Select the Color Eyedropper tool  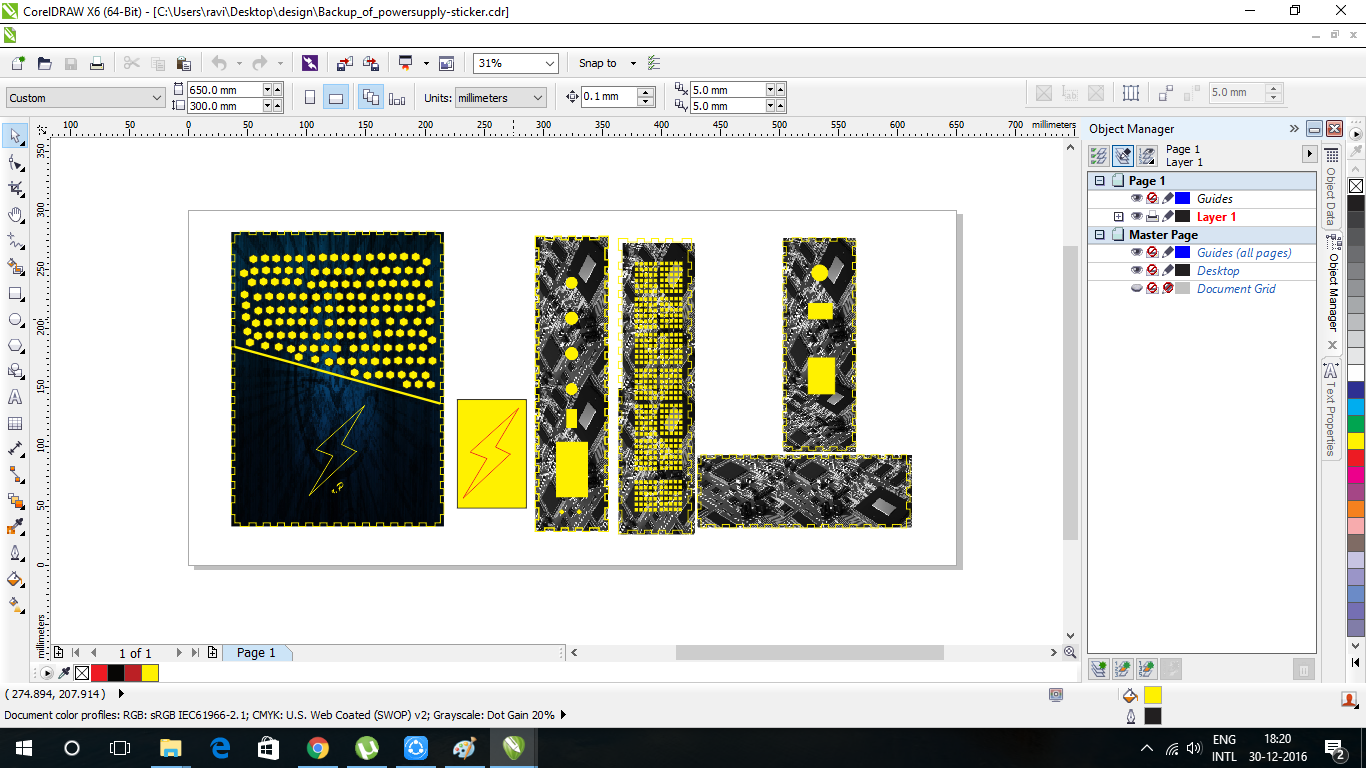[15, 527]
